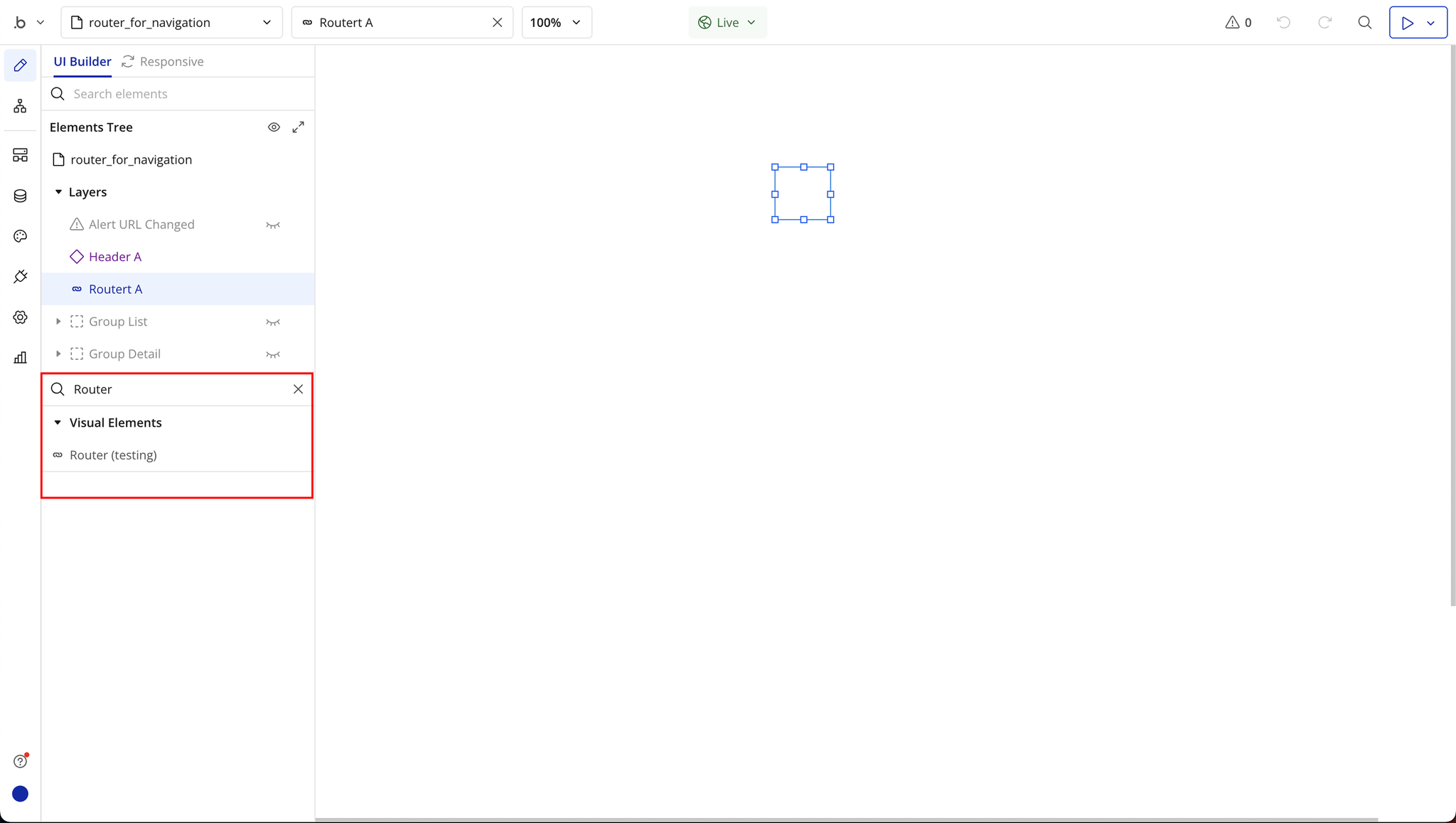Click the Live version button

coord(727,23)
